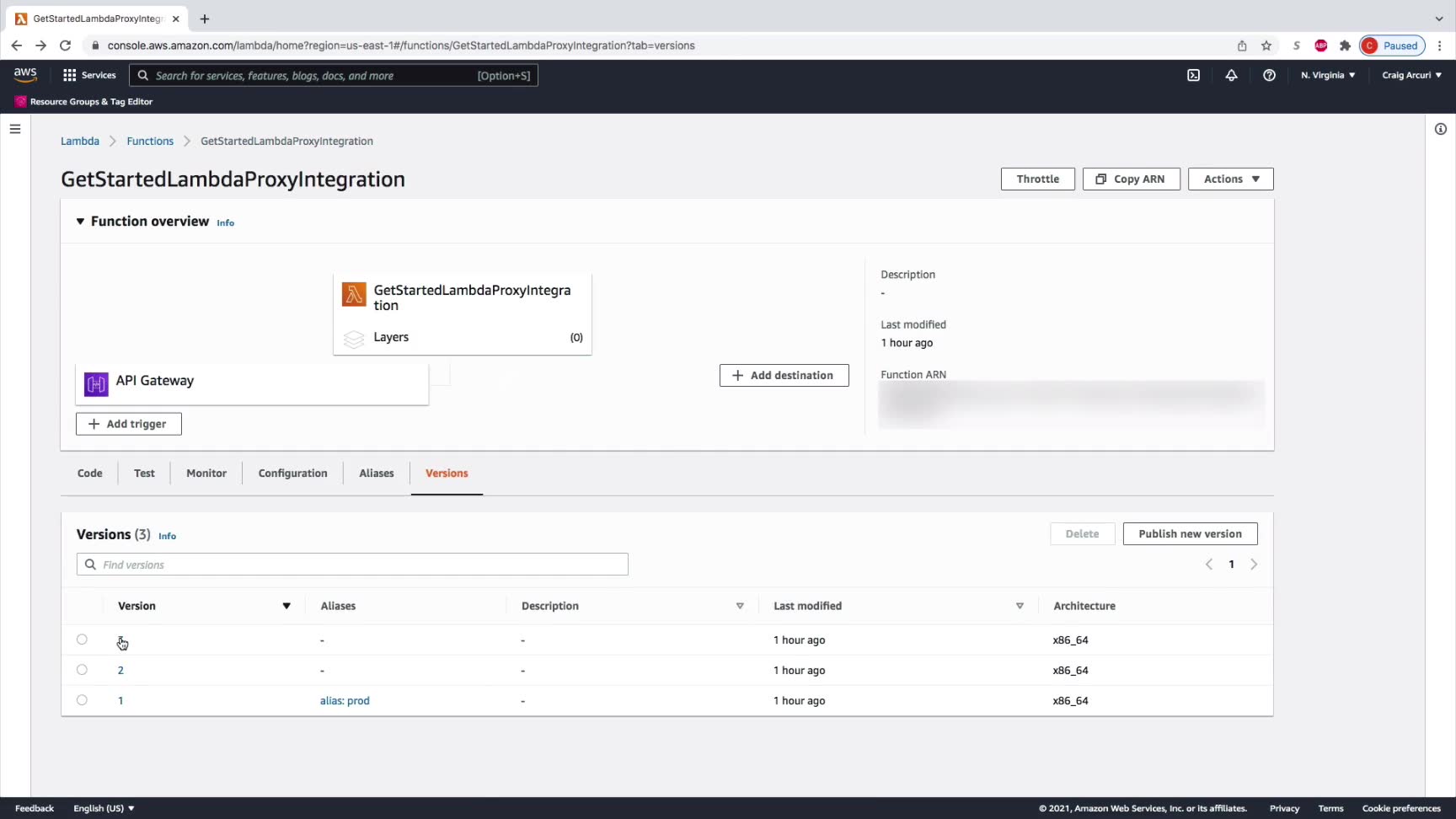Open version 1 link

120,700
